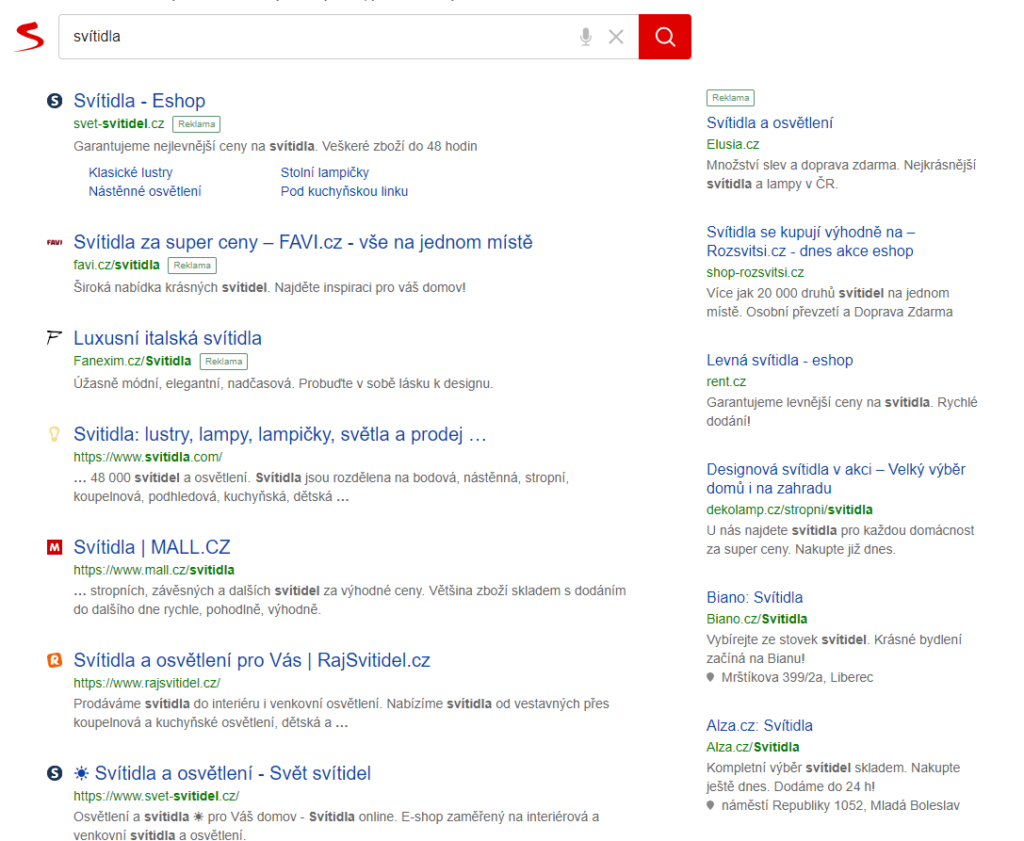Click the light bulb favicon of svitidla.com
The width and height of the screenshot is (1024, 841).
click(x=54, y=435)
